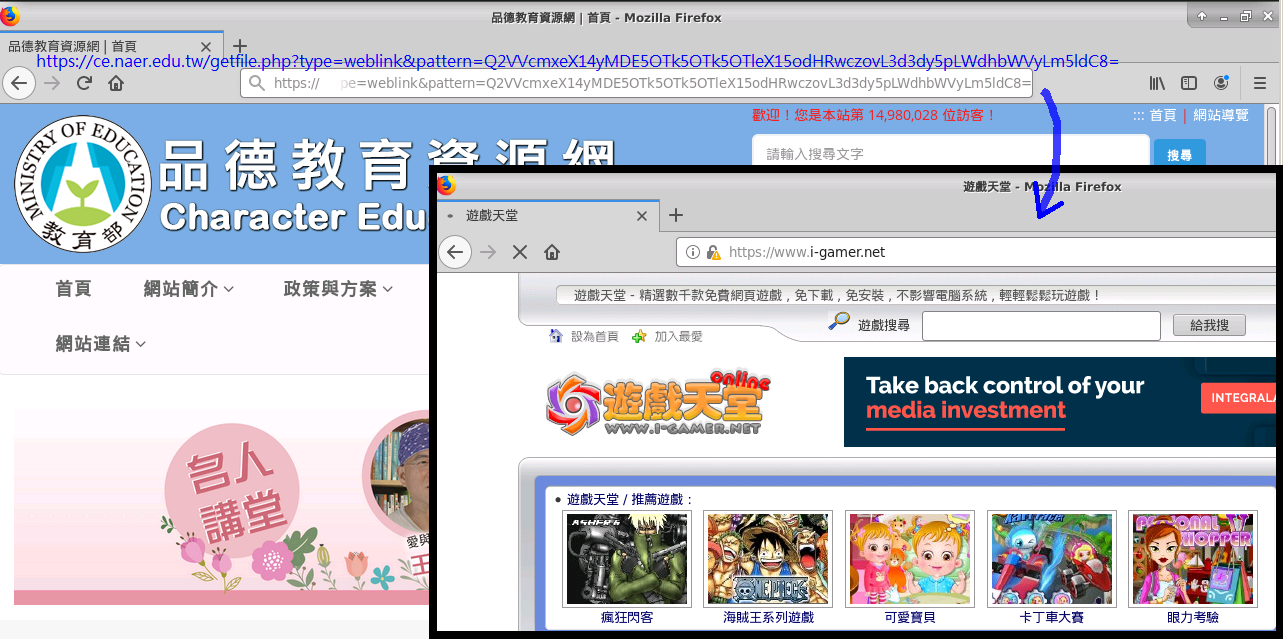The height and width of the screenshot is (639, 1283).
Task: Click 名人講堂 banner image
Action: pos(221,506)
